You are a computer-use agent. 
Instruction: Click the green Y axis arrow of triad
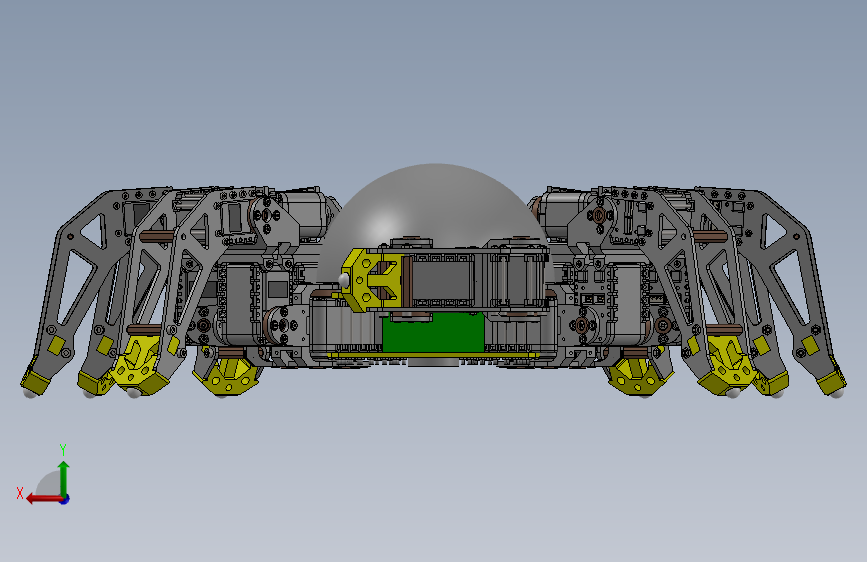tap(64, 478)
